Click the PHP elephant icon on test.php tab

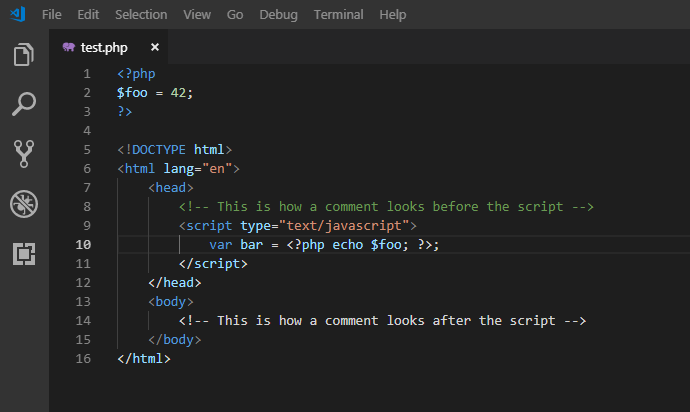pyautogui.click(x=69, y=47)
